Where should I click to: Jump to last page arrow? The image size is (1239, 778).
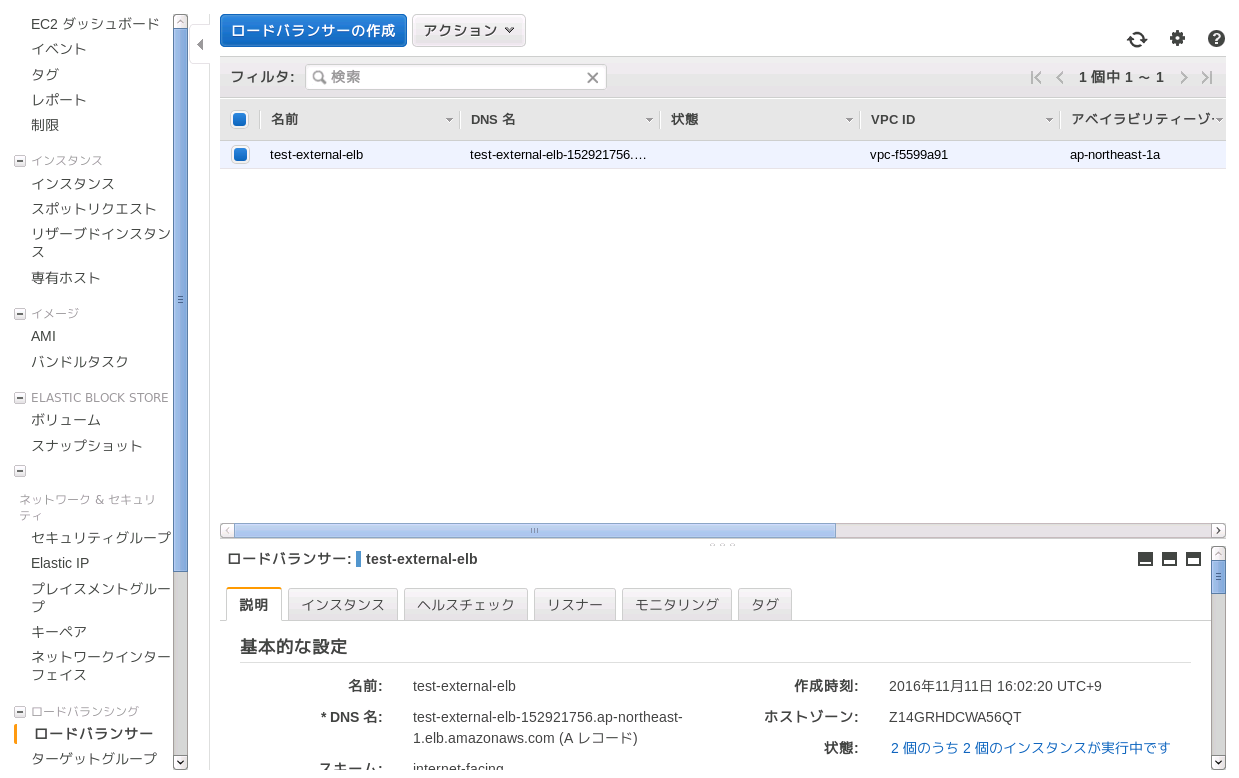(x=1207, y=77)
